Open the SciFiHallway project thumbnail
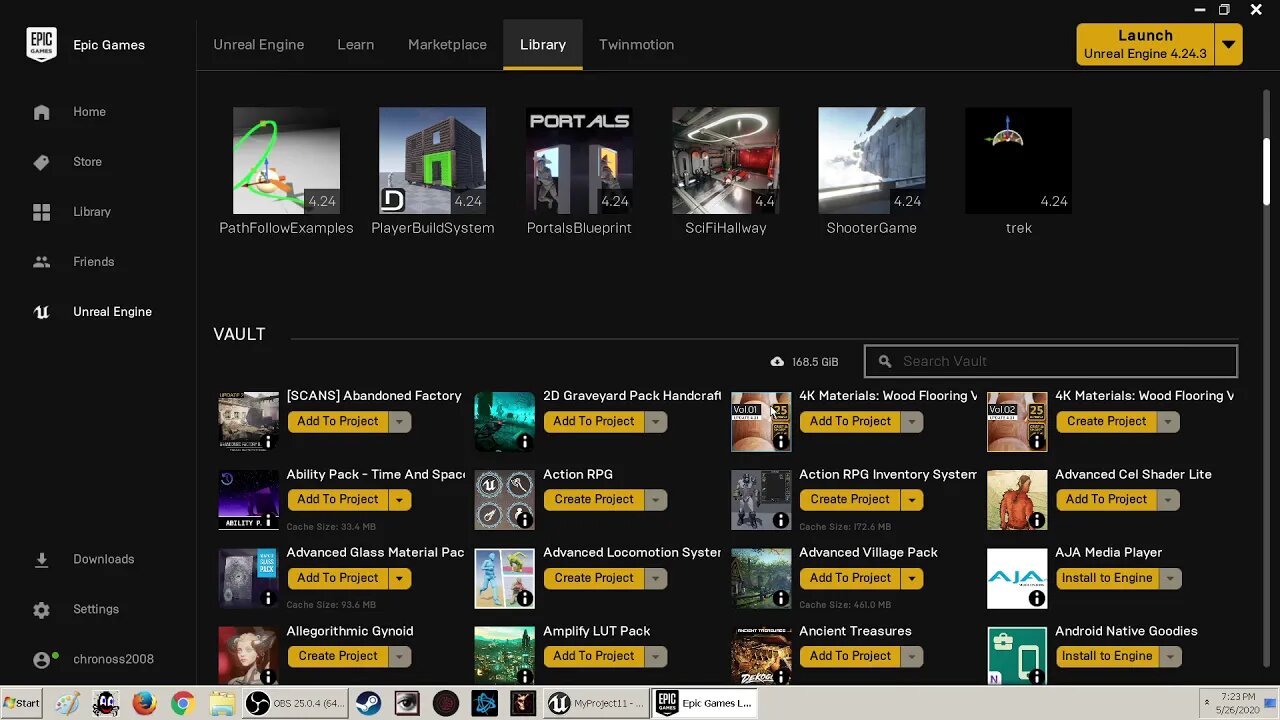The width and height of the screenshot is (1280, 720). 725,161
